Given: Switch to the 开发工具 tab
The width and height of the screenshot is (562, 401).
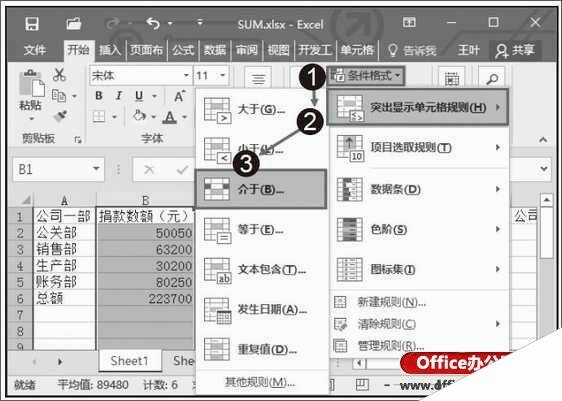Looking at the screenshot, I should coord(315,50).
